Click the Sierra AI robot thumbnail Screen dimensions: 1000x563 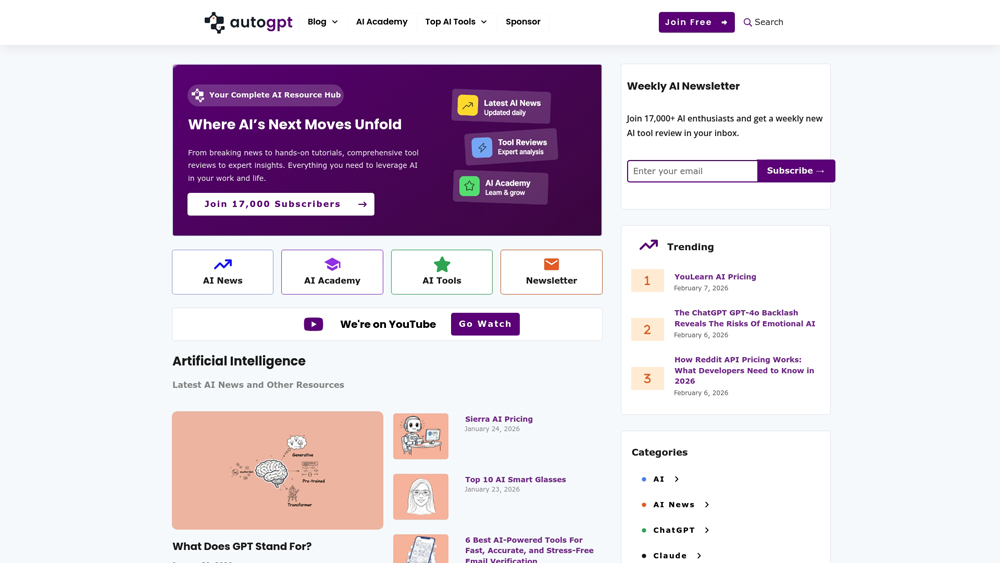point(421,436)
